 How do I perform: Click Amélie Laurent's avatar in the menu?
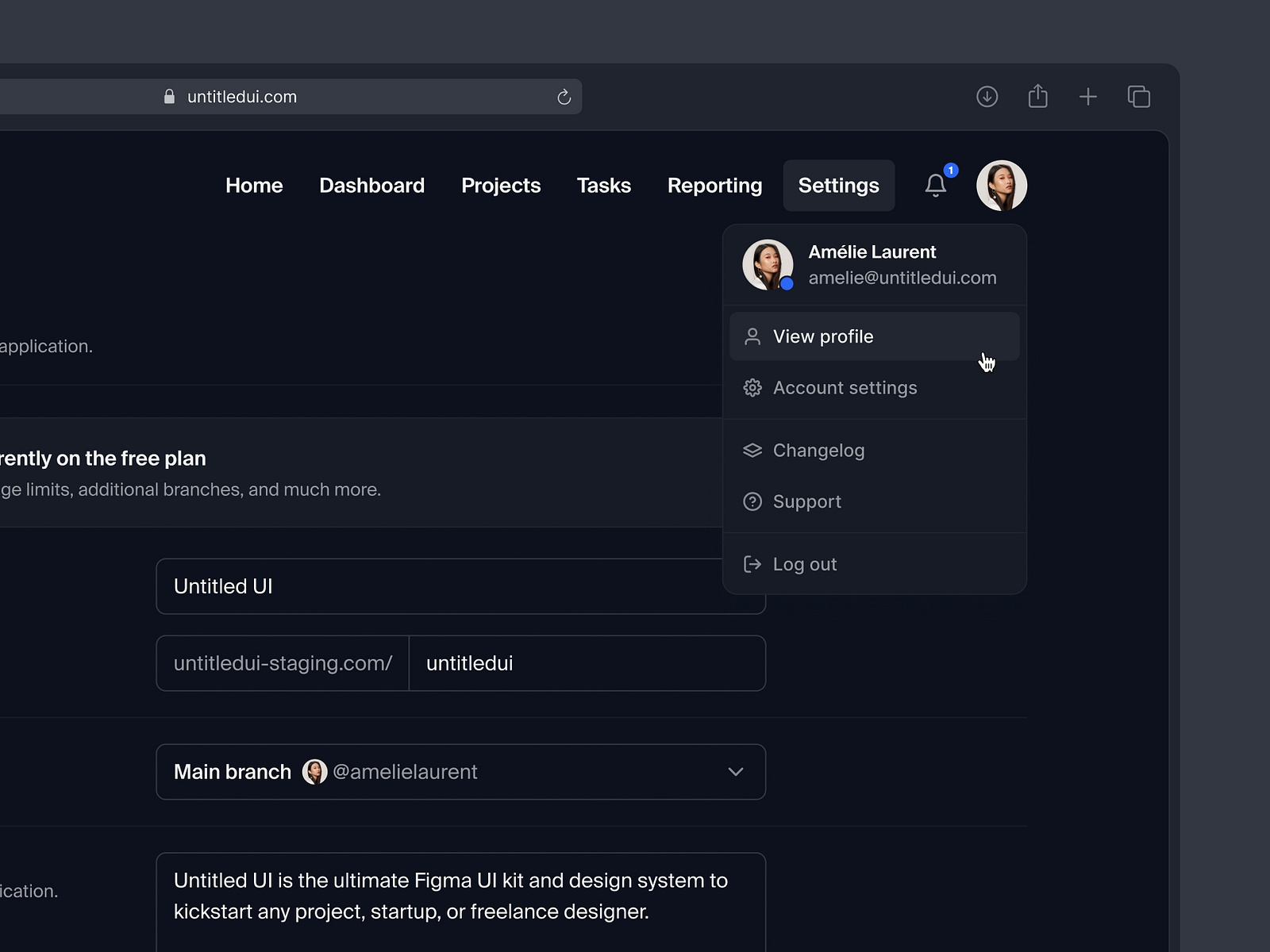(x=768, y=264)
